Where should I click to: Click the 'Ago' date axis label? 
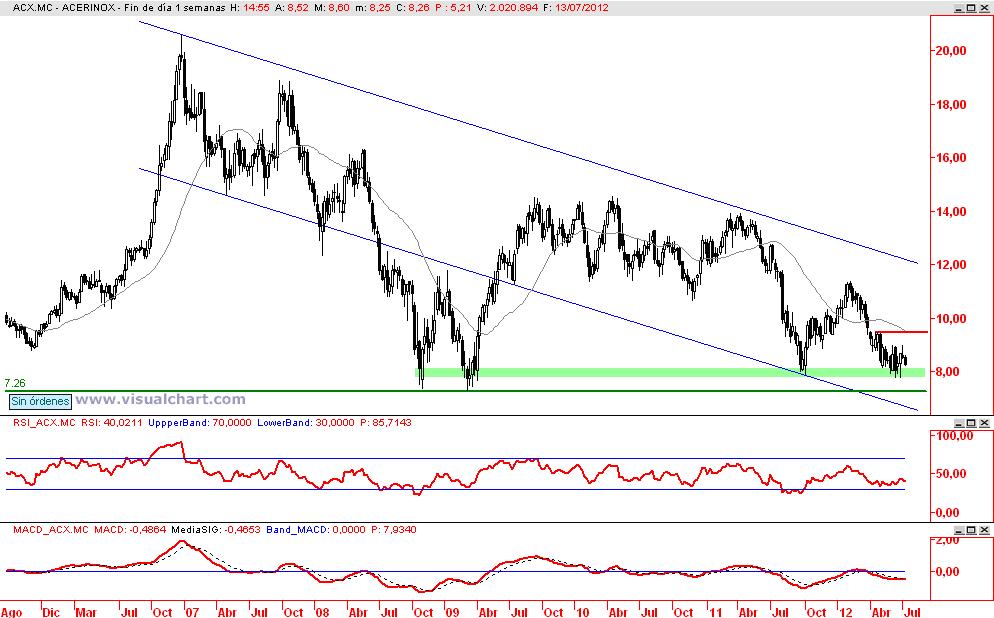coord(11,612)
